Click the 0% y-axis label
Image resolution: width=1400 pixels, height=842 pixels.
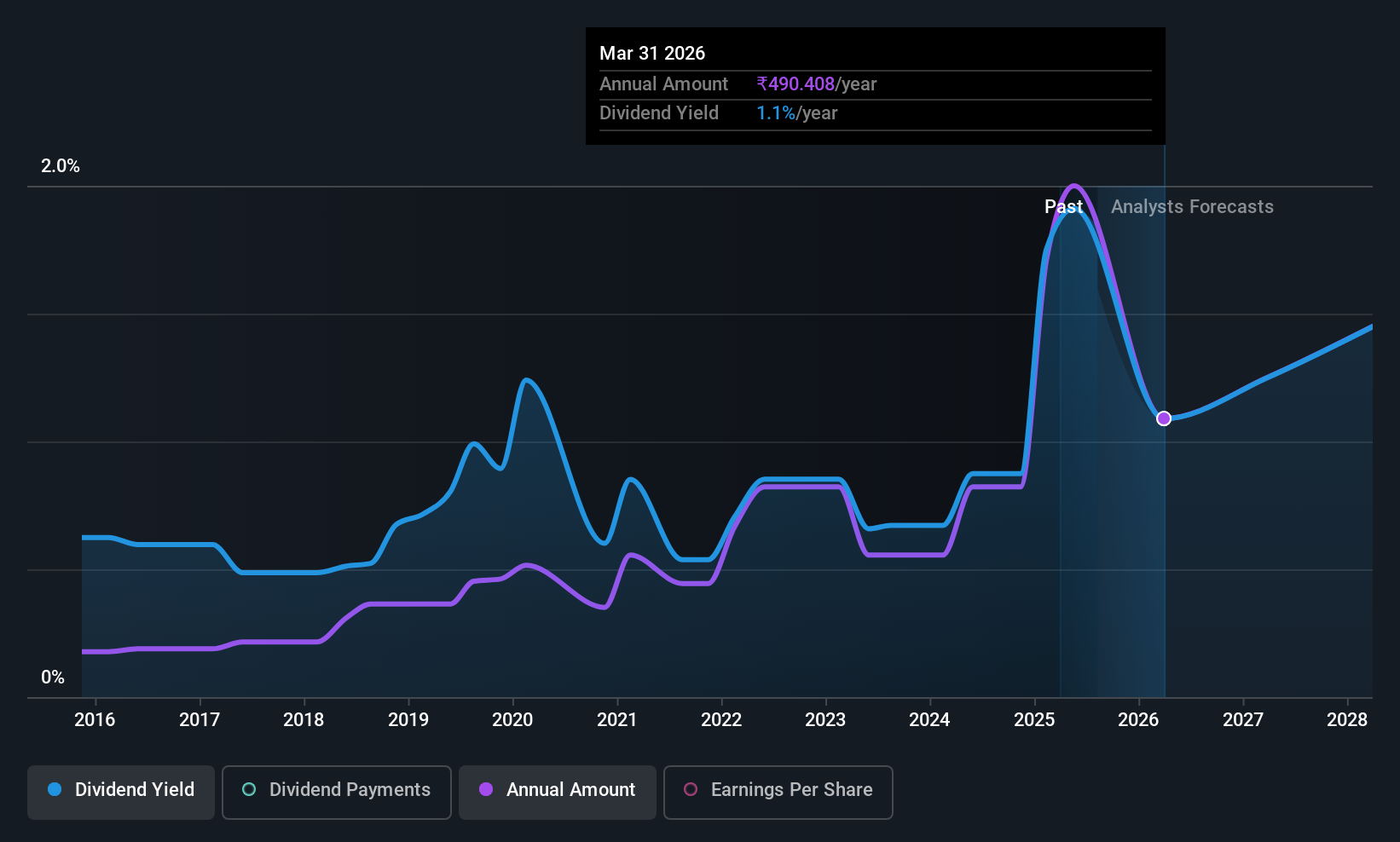click(x=53, y=678)
